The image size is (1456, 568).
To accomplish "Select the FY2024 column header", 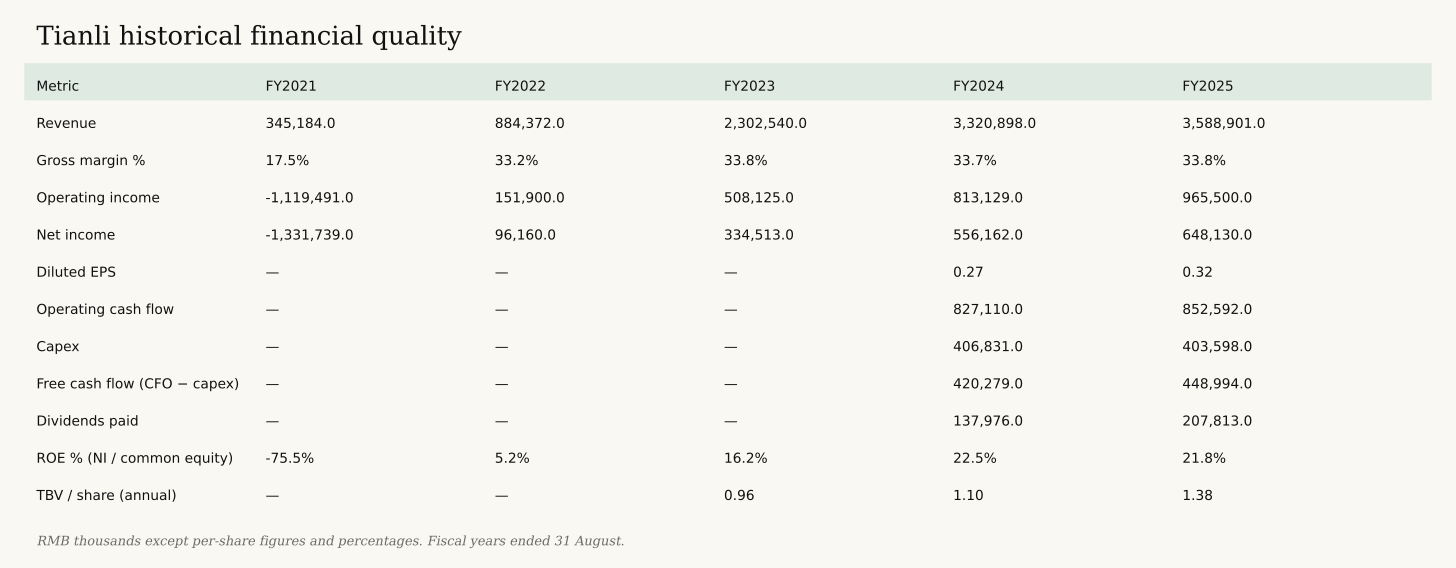I will point(978,86).
